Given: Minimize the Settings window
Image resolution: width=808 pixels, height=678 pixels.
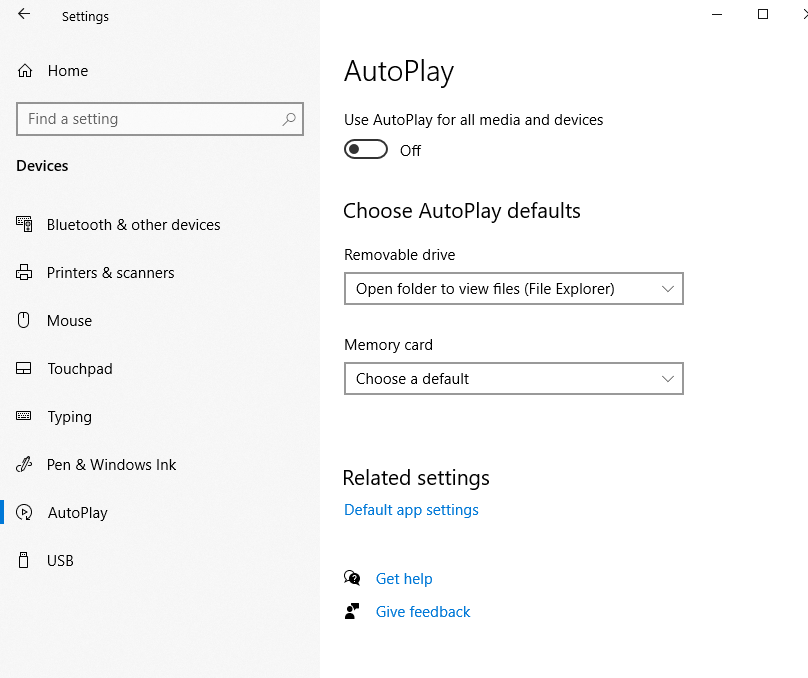Looking at the screenshot, I should 717,14.
